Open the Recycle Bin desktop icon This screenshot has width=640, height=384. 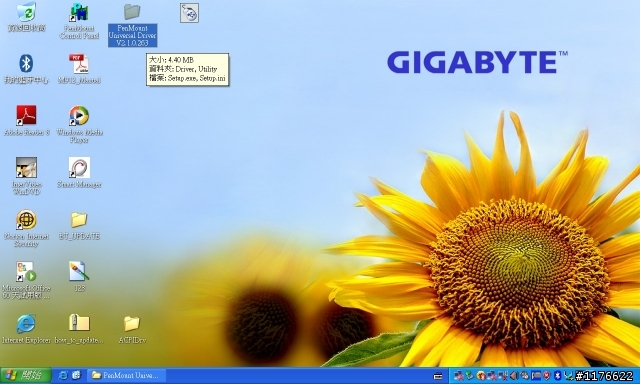tap(26, 17)
